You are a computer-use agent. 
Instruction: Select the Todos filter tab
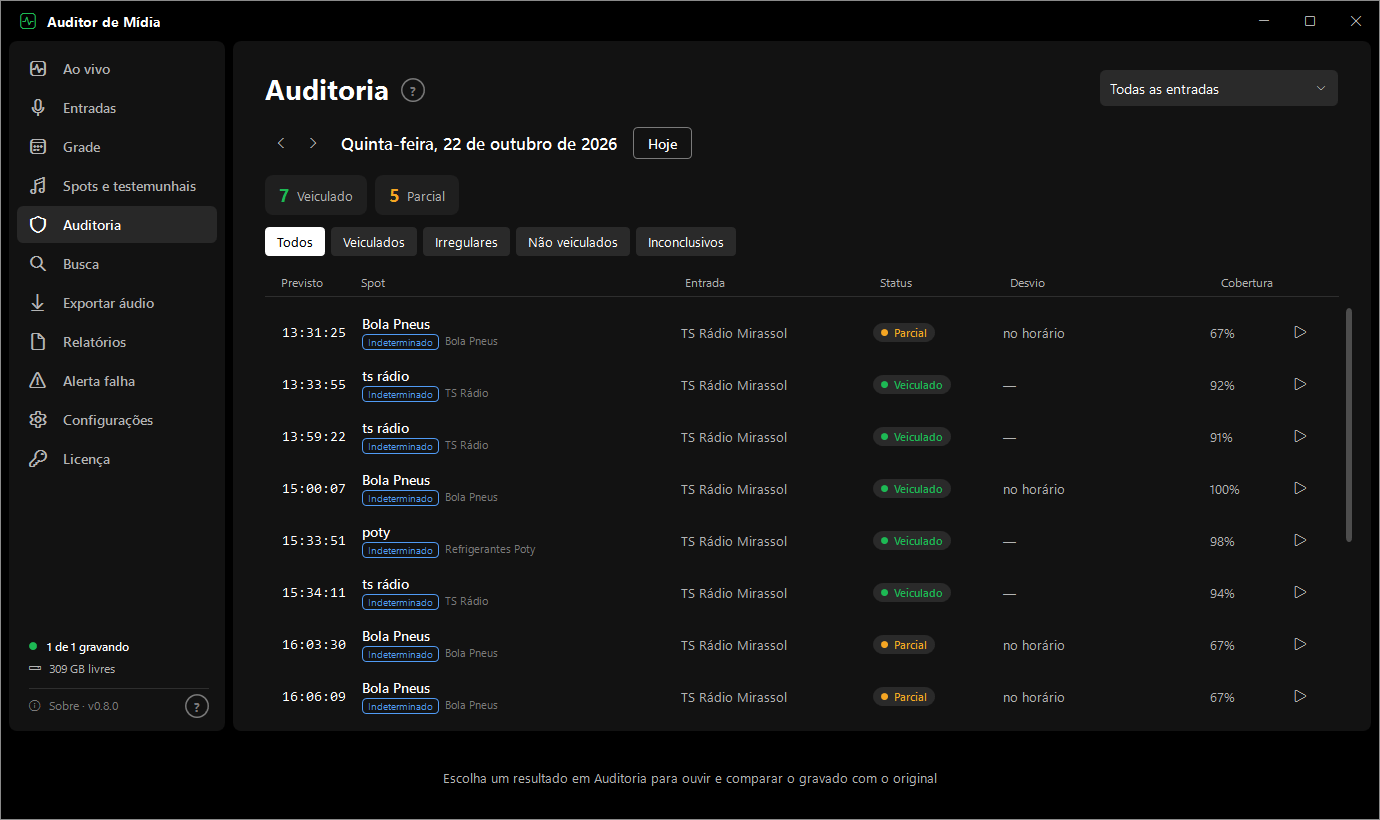(295, 242)
